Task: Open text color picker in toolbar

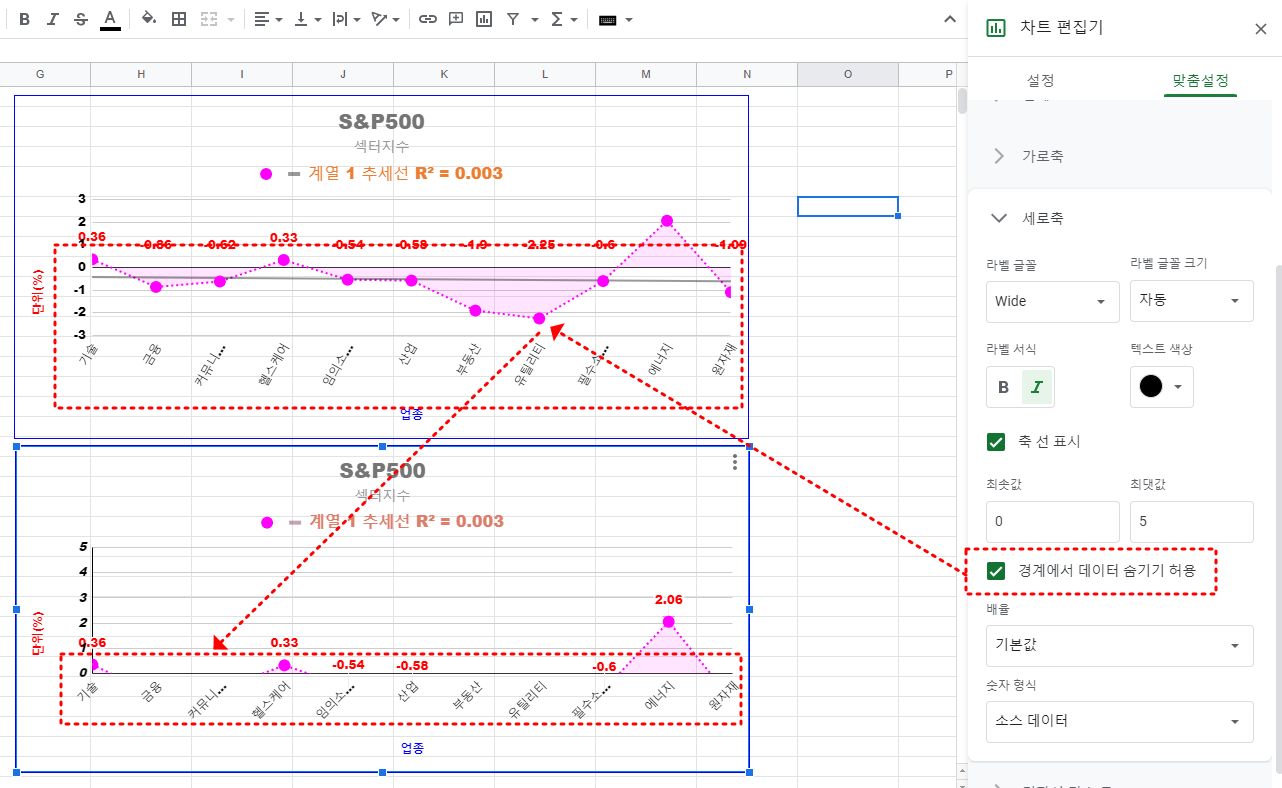Action: coord(110,19)
